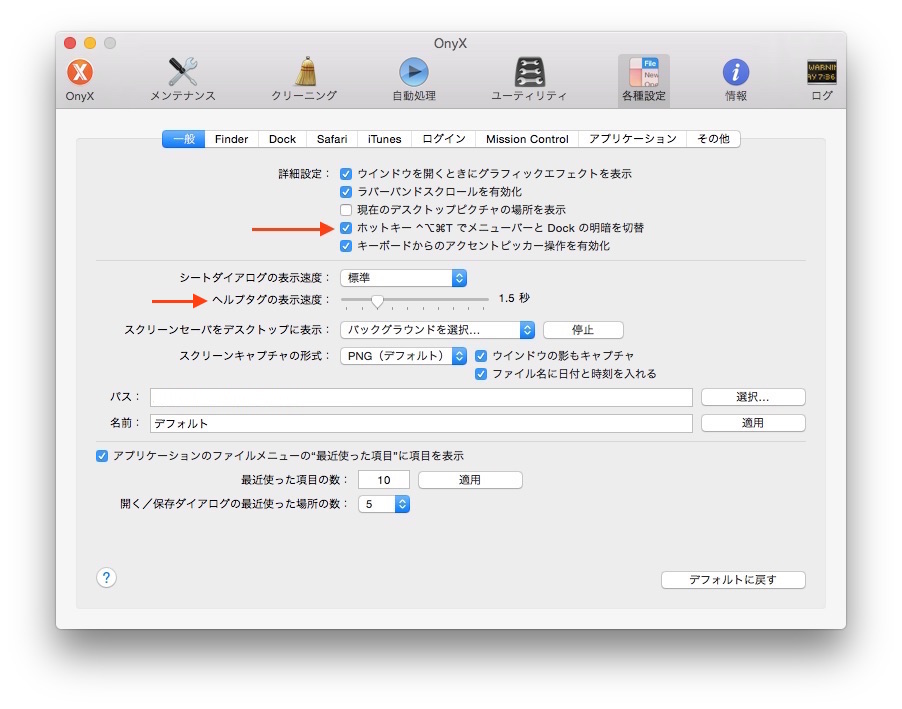Switch to the その他 tab
Image resolution: width=902 pixels, height=709 pixels.
point(713,139)
